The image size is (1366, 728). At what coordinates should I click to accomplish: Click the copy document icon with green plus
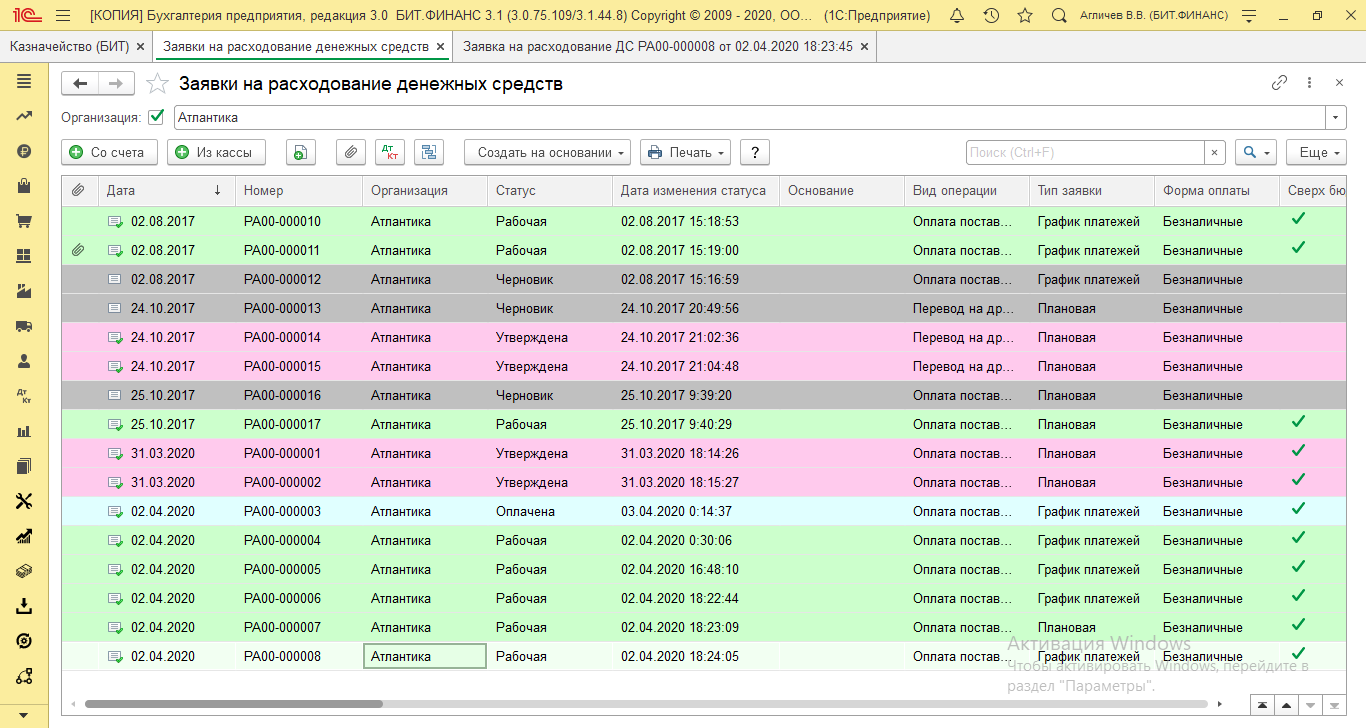301,152
